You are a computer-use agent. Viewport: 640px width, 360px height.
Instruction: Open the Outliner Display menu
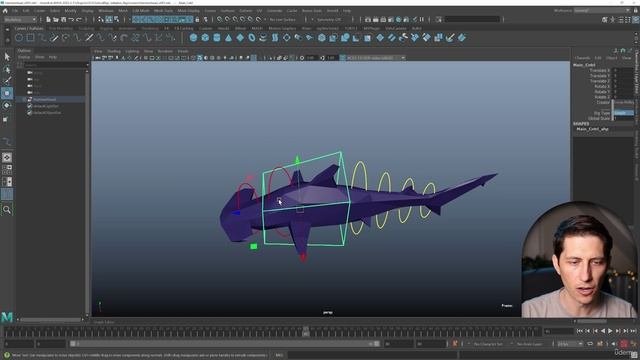point(24,57)
